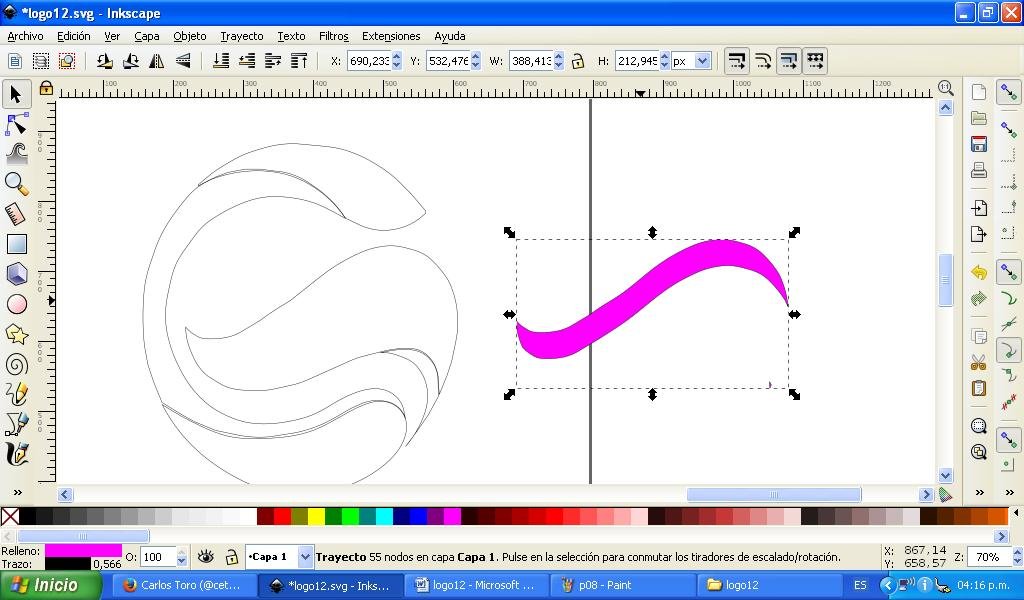
Task: Toggle Capa 1 layer visibility eye
Action: pyautogui.click(x=206, y=556)
